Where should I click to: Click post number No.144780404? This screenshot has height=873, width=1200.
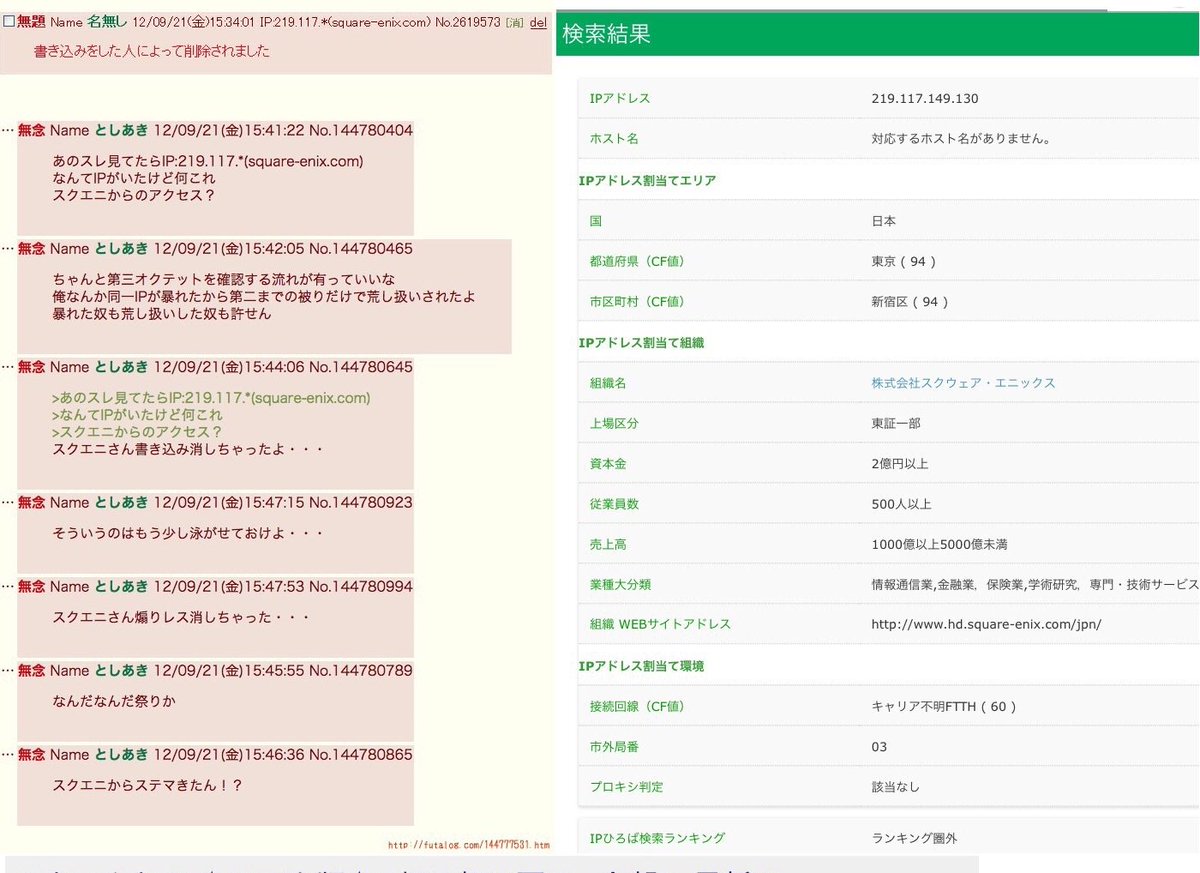click(361, 130)
